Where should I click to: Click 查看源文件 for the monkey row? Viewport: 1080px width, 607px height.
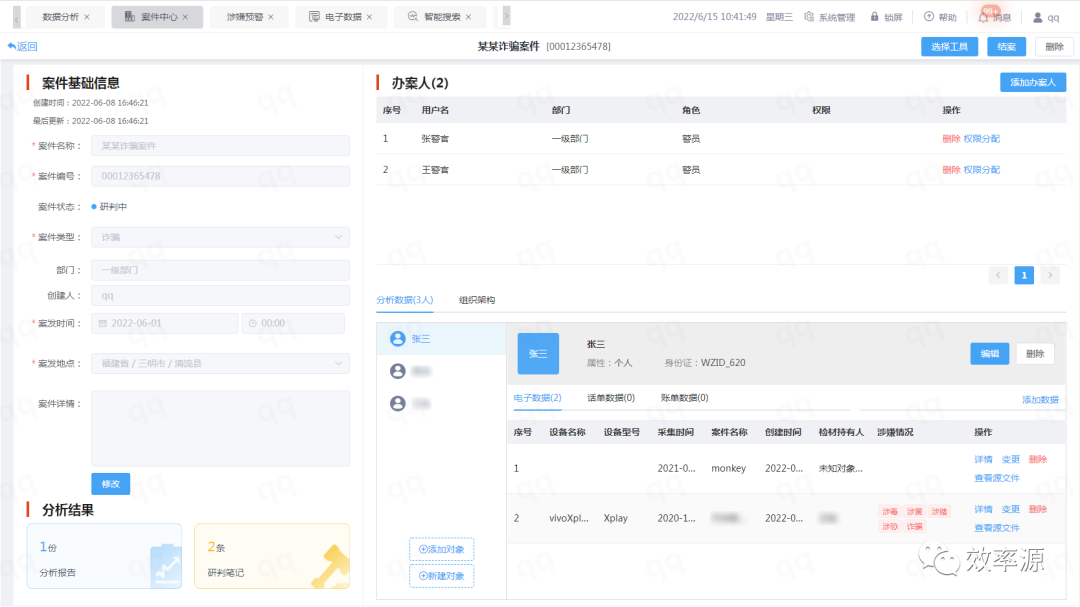pos(997,478)
